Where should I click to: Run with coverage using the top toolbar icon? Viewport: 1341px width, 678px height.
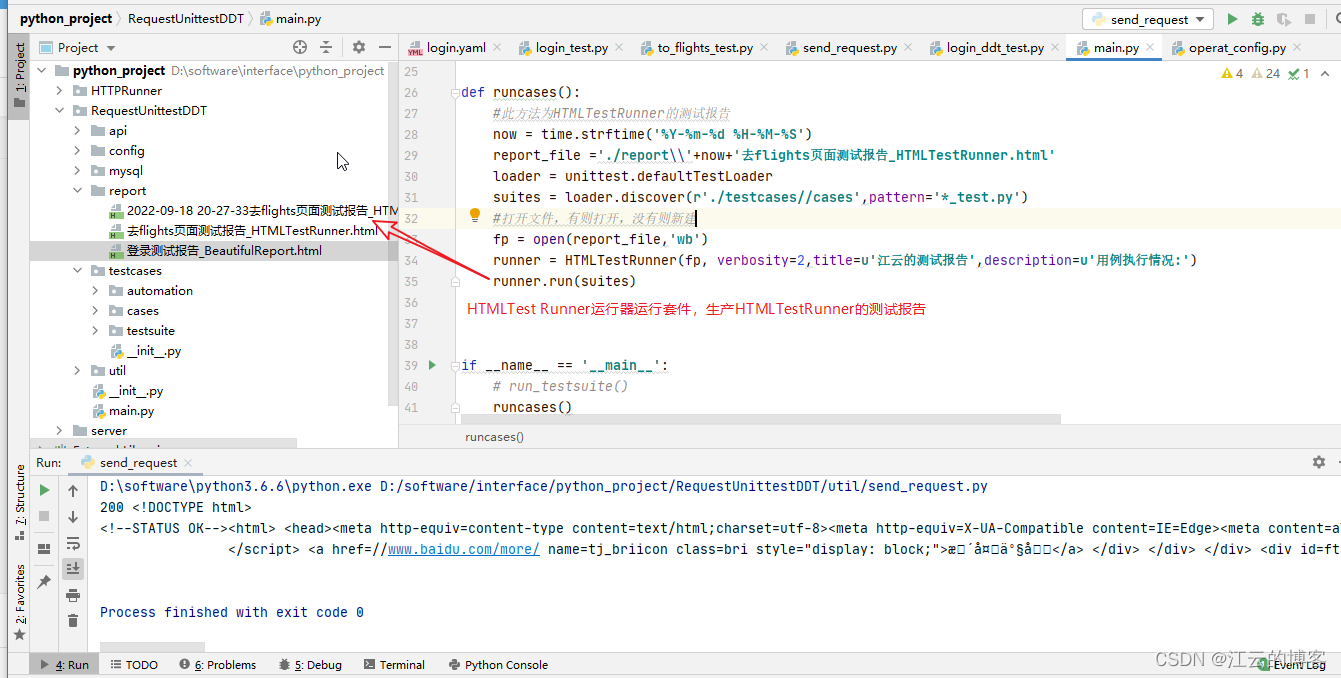pos(1284,19)
